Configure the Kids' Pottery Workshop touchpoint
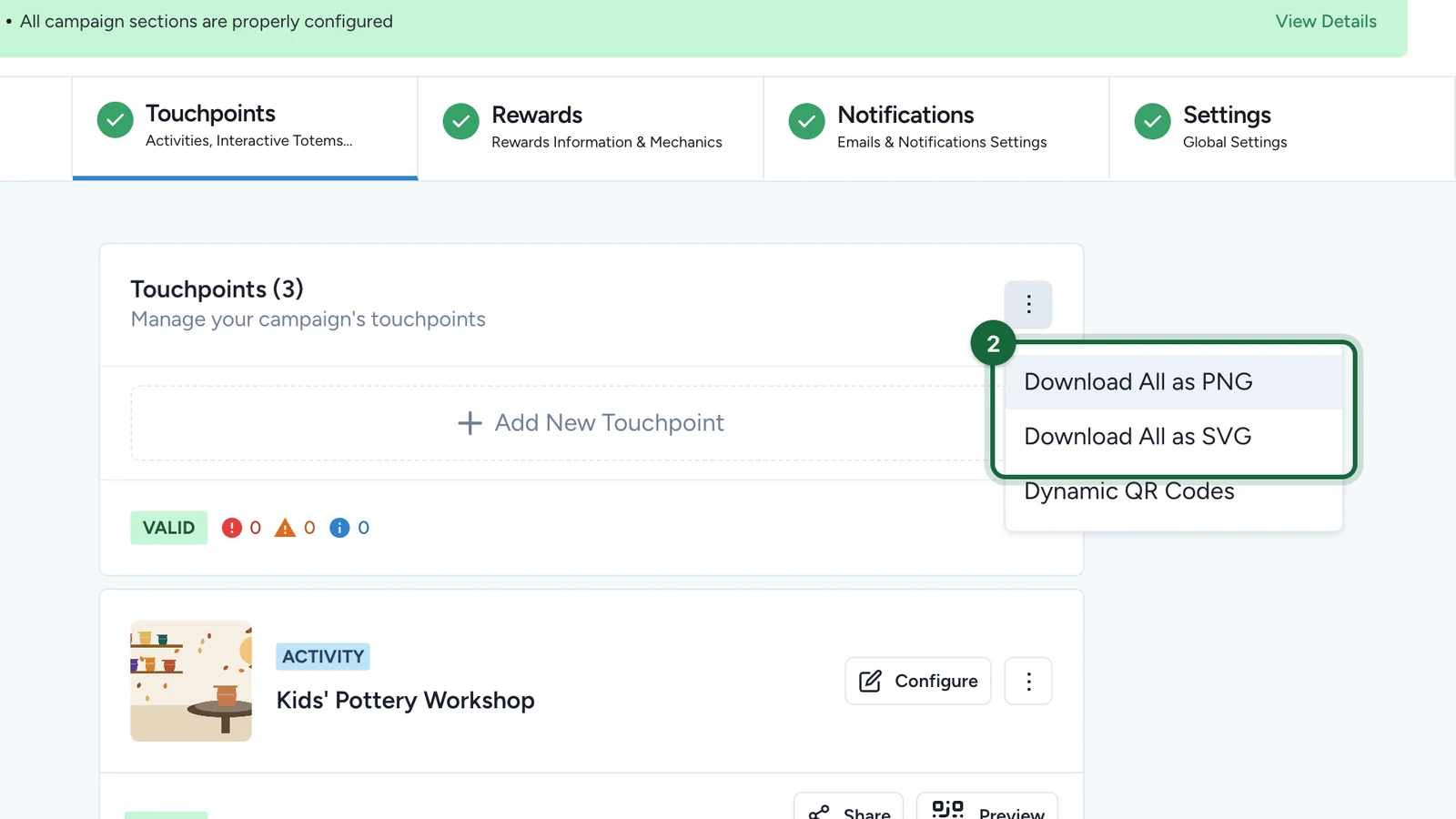 pos(918,681)
